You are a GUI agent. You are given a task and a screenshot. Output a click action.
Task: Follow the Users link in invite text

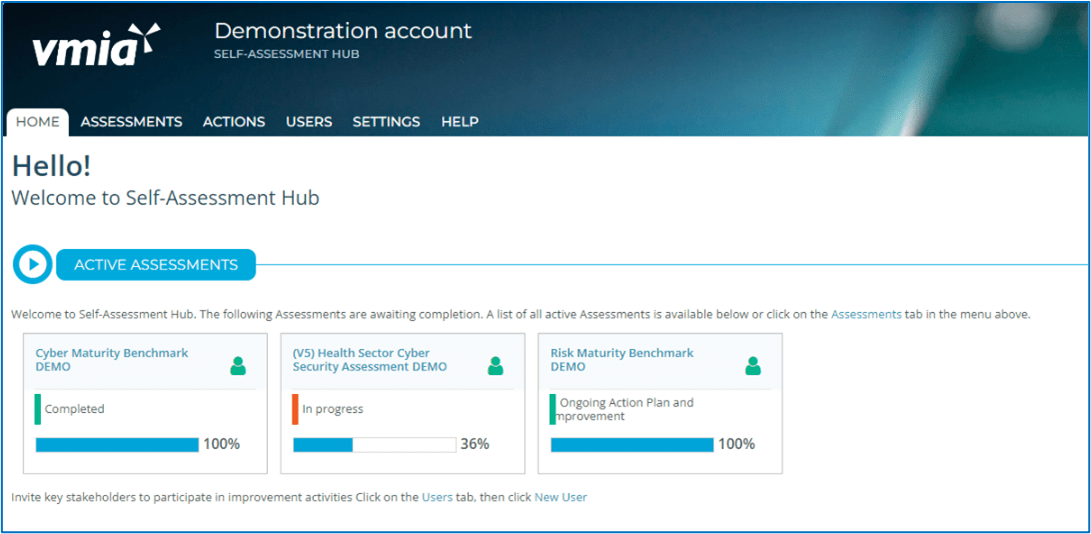(437, 497)
